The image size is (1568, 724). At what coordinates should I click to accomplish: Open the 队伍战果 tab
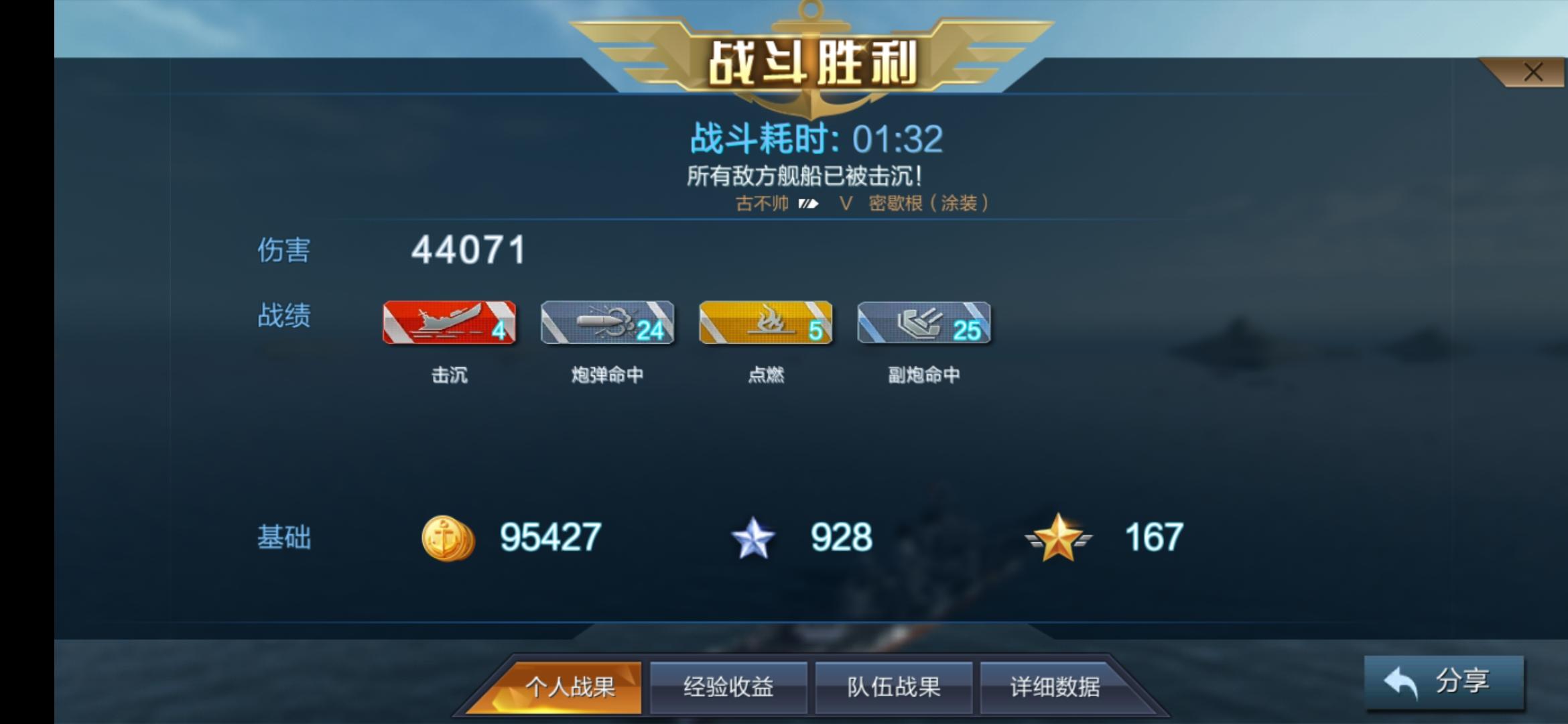[893, 687]
